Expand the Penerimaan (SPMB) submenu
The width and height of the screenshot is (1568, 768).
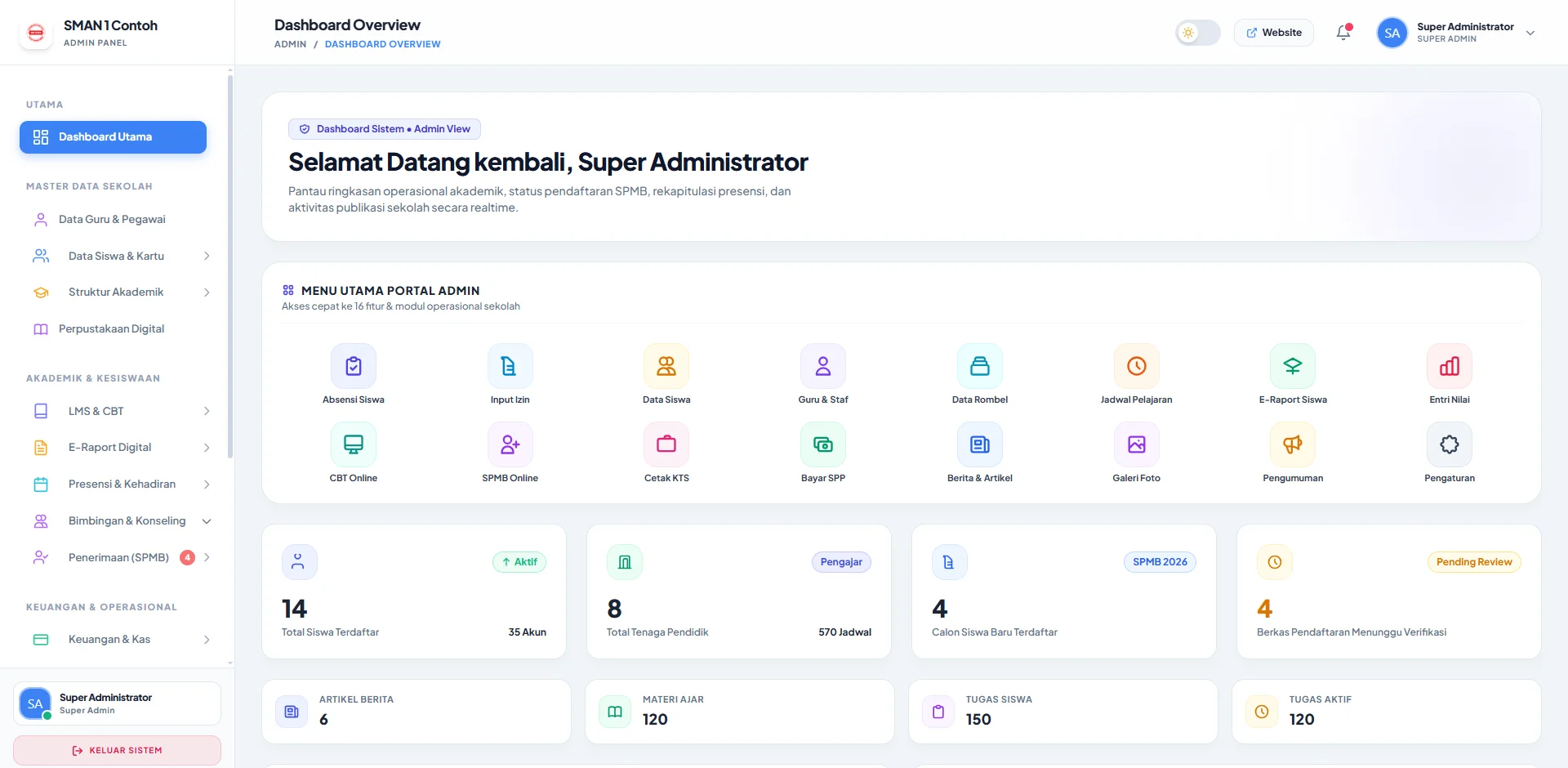pos(121,557)
